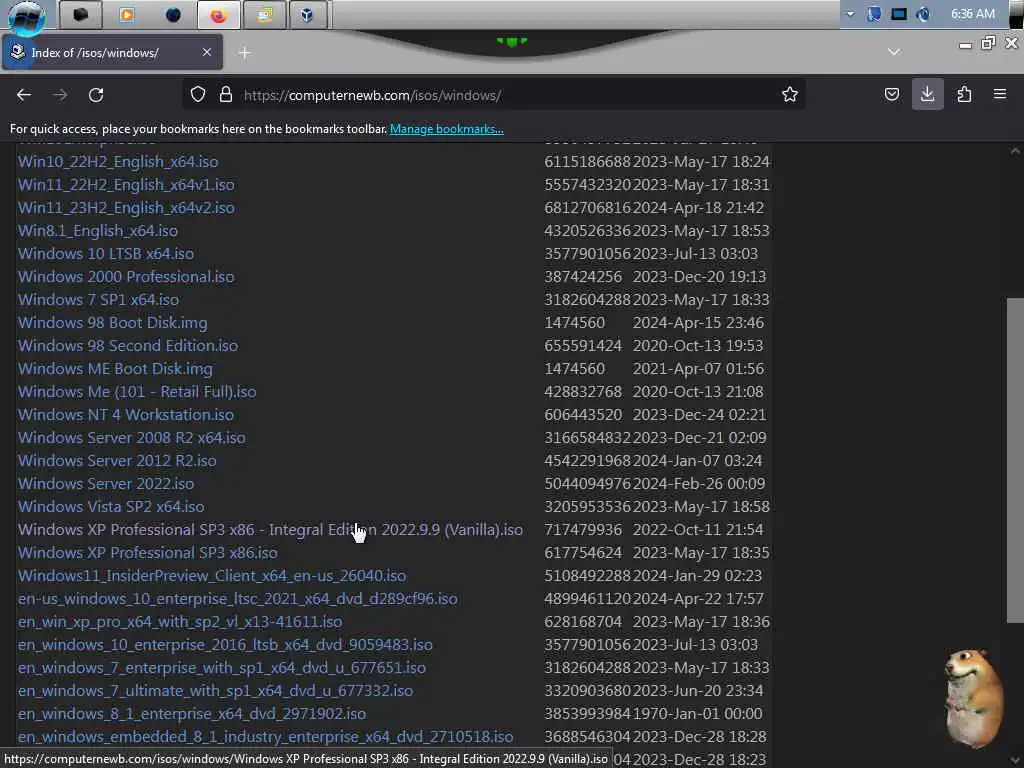Click en_windows_10_enterprise_2016_ltsb iso link
The width and height of the screenshot is (1024, 768).
(225, 645)
